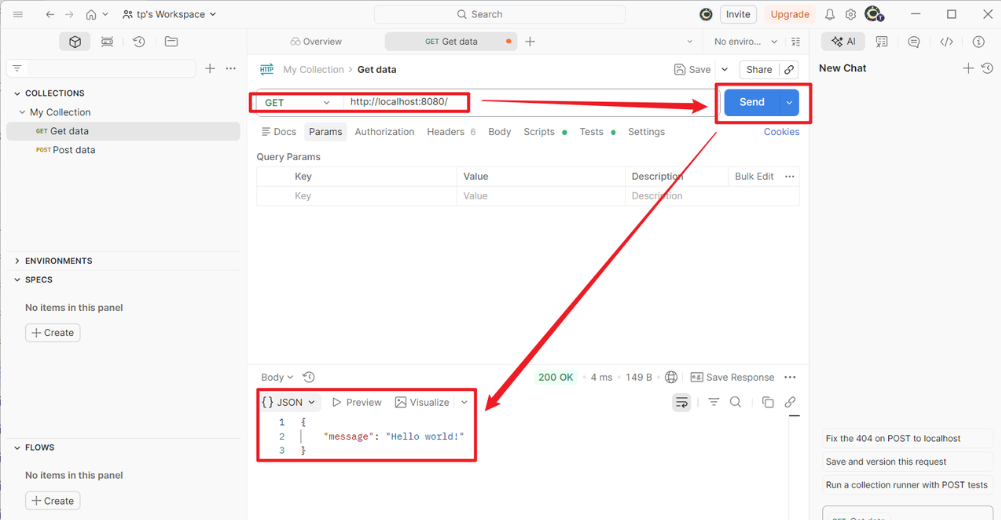Open the Home icon
Image resolution: width=1001 pixels, height=520 pixels.
[x=91, y=14]
